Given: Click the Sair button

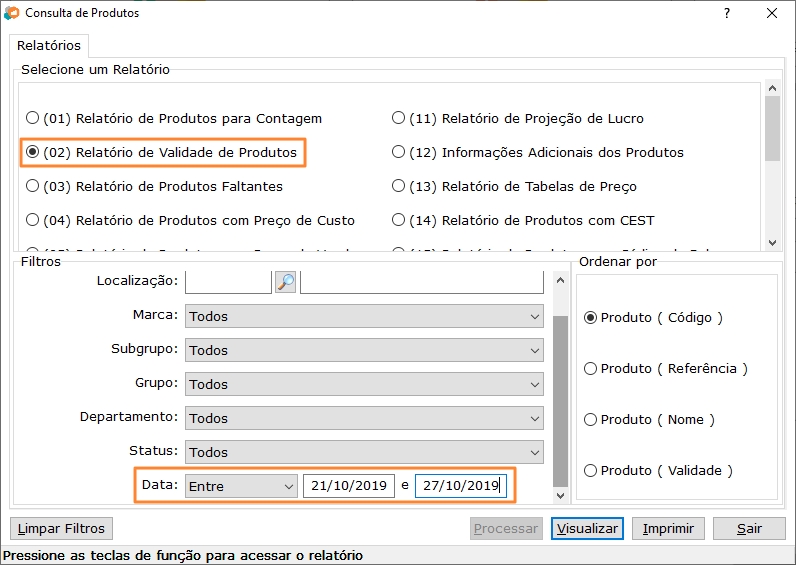Looking at the screenshot, I should pos(749,528).
